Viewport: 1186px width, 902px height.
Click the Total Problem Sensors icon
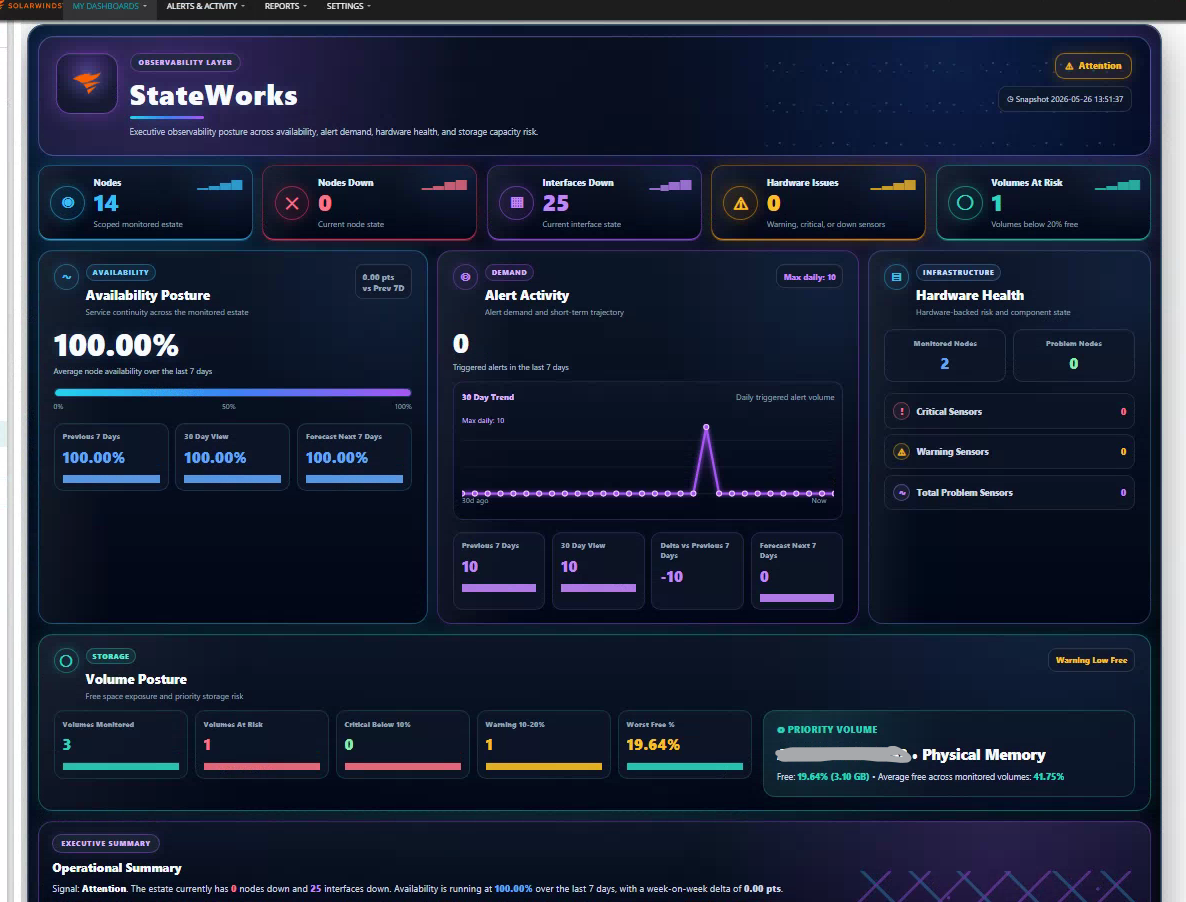[x=901, y=492]
